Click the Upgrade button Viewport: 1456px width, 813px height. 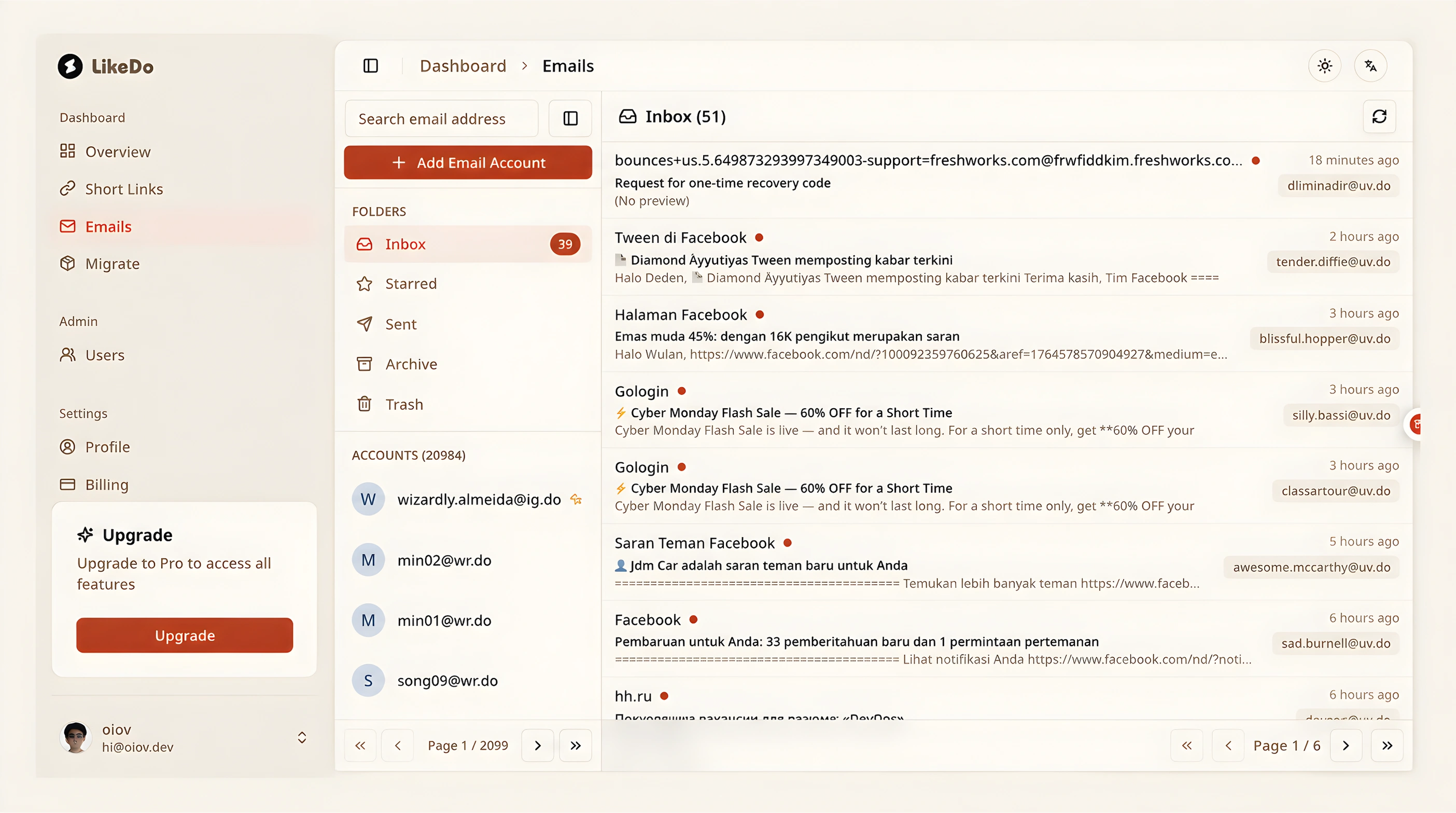(185, 635)
